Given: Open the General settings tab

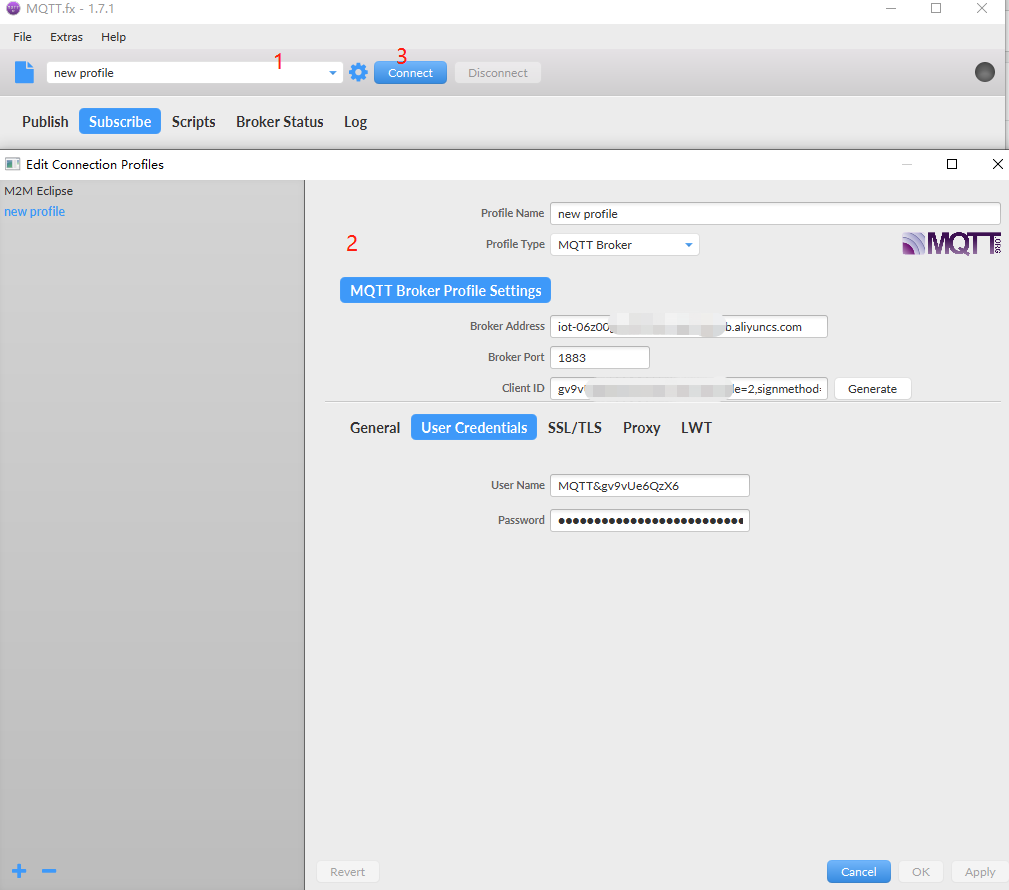Looking at the screenshot, I should [x=375, y=427].
